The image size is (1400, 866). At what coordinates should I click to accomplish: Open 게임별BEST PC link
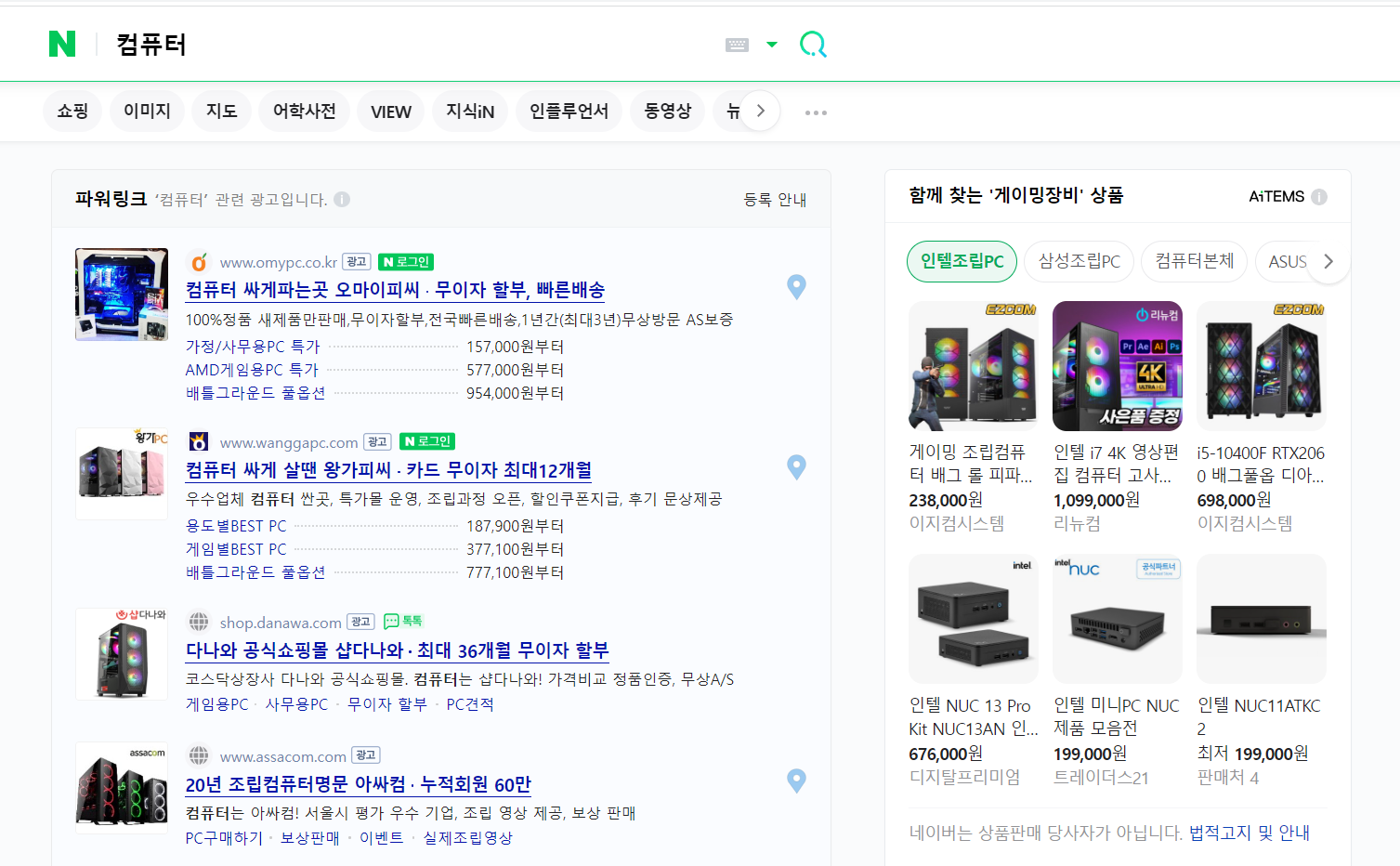(236, 549)
